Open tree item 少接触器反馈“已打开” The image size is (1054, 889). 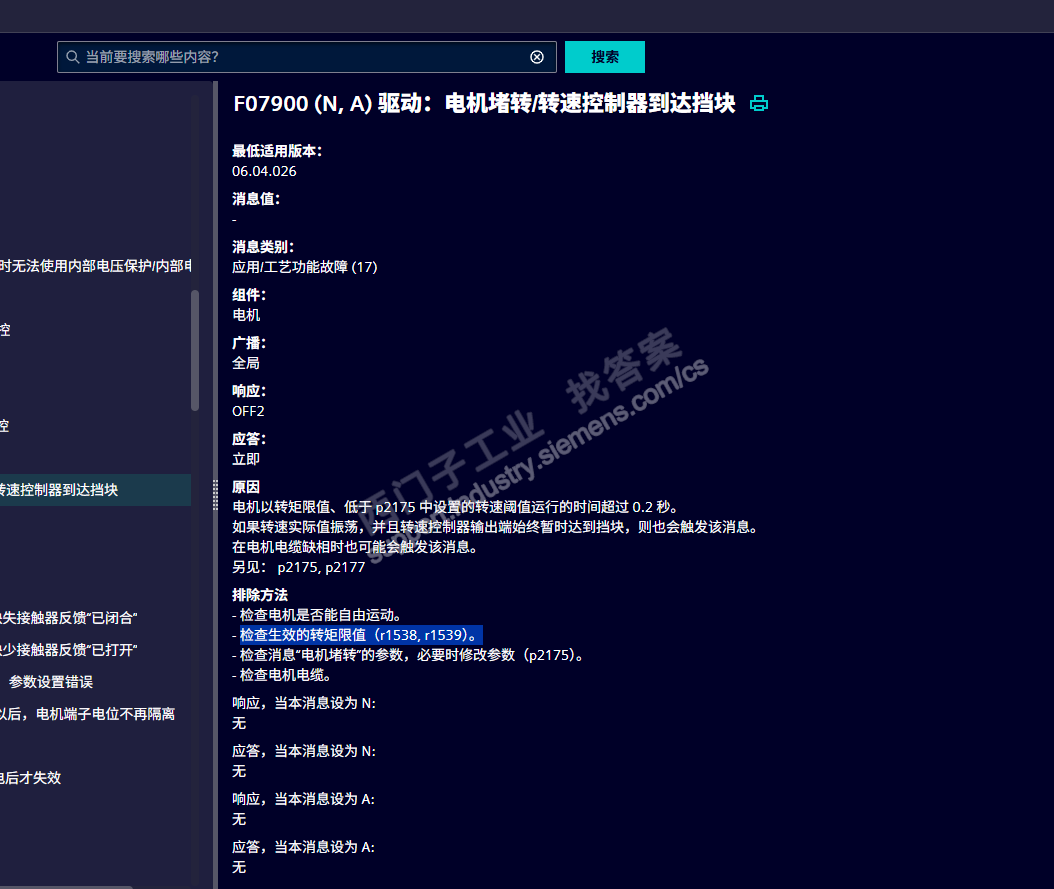pos(69,650)
